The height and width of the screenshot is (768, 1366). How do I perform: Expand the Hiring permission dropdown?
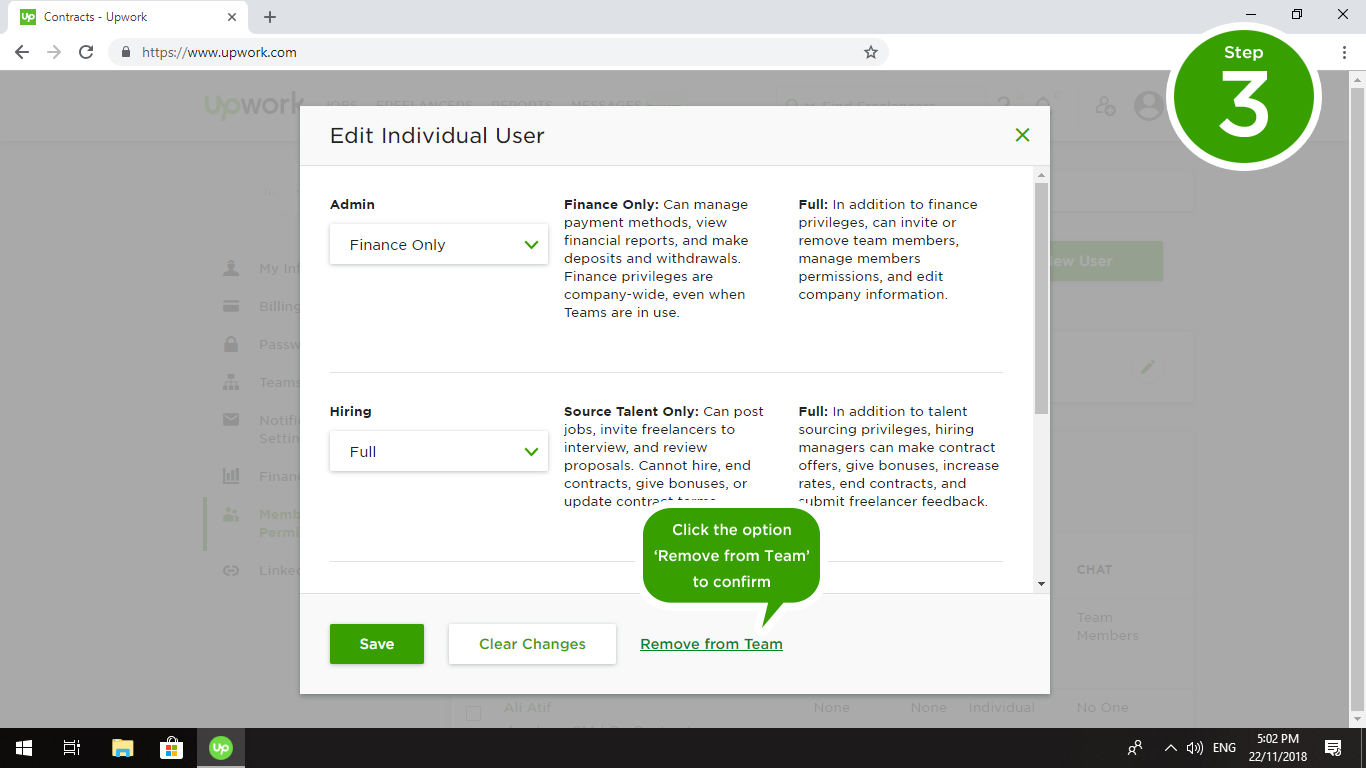click(x=438, y=452)
